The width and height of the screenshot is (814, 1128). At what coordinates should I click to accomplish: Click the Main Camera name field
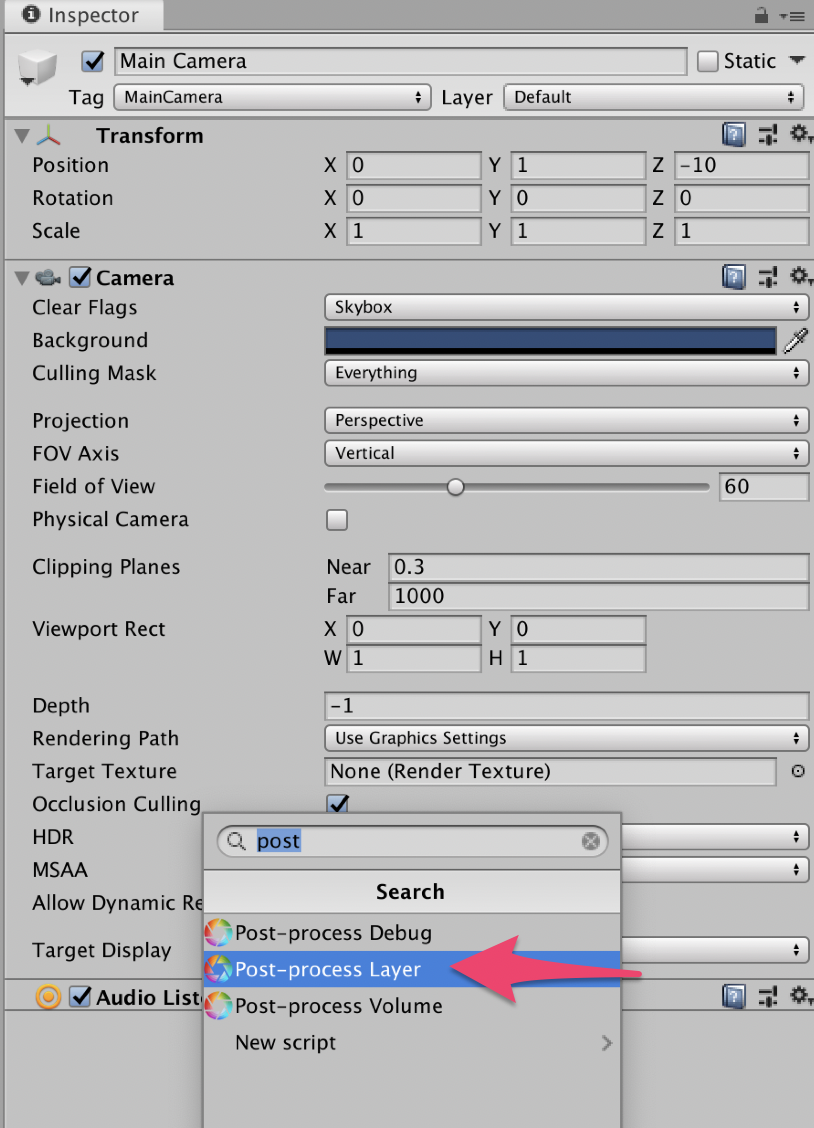point(401,61)
